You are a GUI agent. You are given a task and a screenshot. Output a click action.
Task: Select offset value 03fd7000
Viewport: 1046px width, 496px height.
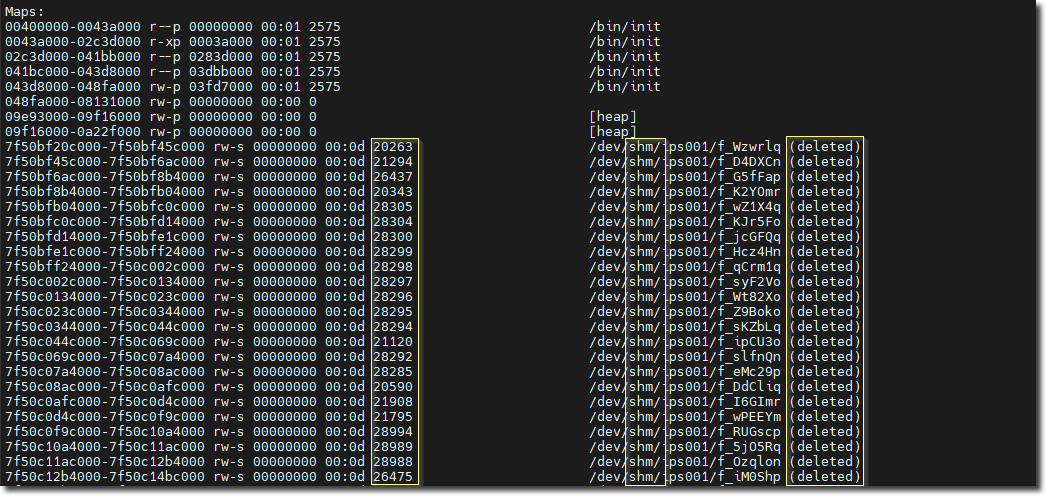click(x=221, y=87)
